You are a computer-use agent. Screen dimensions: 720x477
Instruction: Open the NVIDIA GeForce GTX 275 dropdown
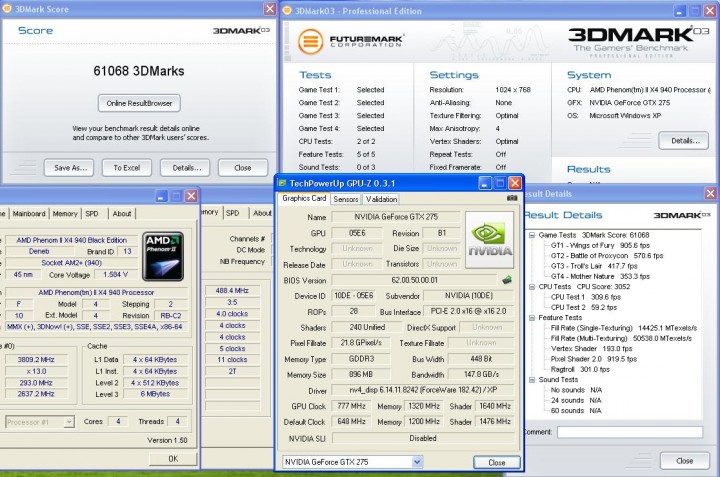pyautogui.click(x=417, y=462)
